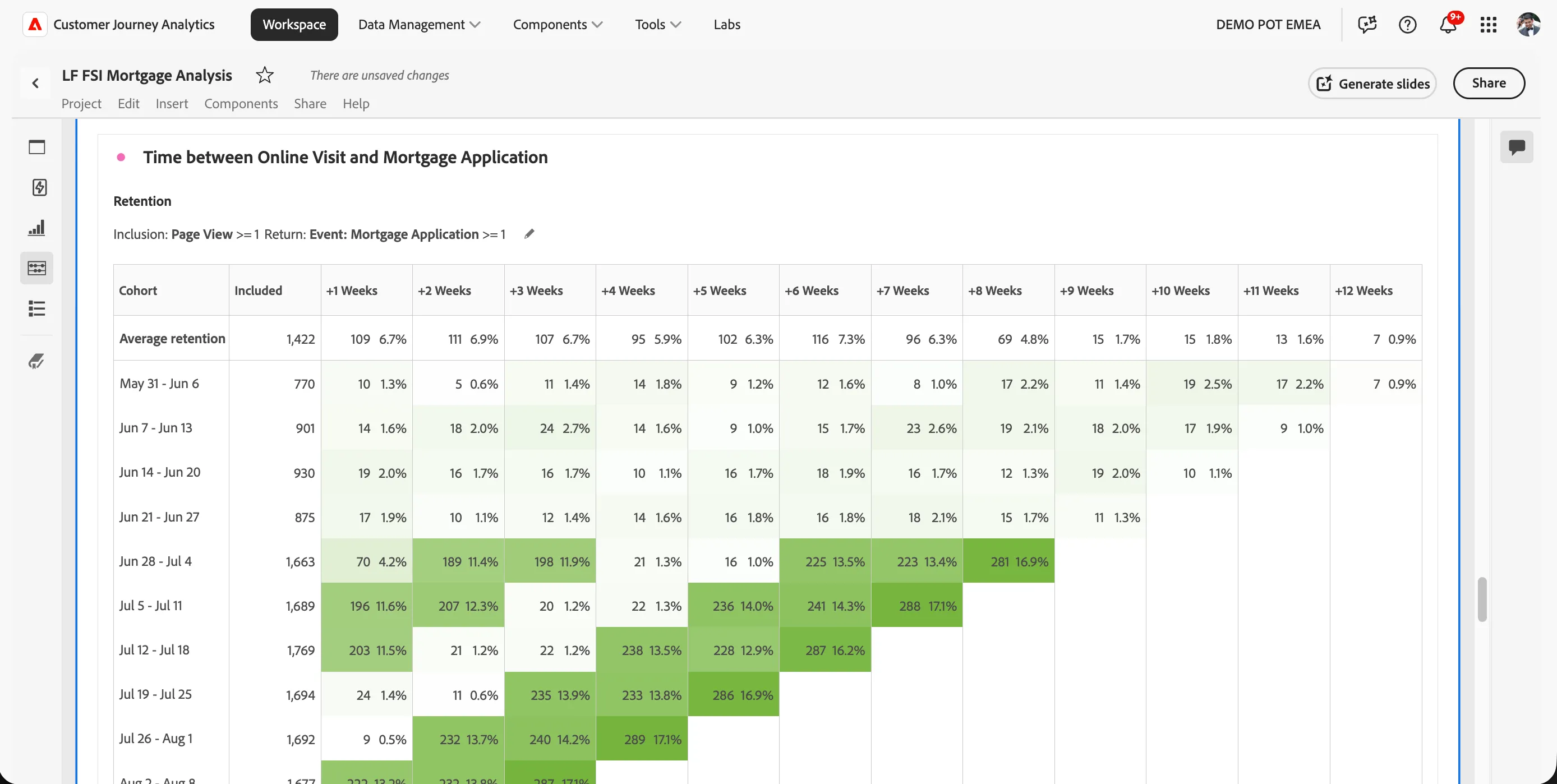Open the user profile avatar
Viewport: 1557px width, 784px height.
point(1528,24)
